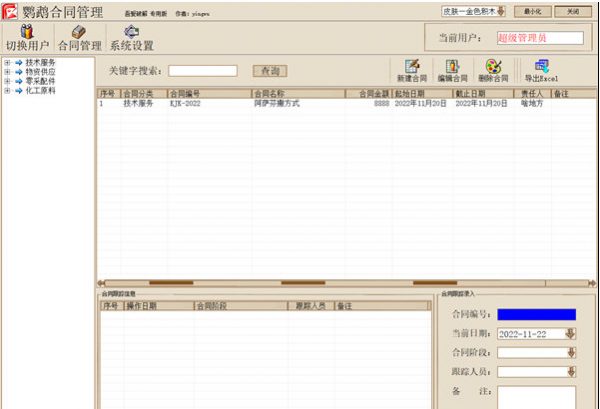Click the 切换用户 icon
This screenshot has width=600, height=409.
click(27, 31)
